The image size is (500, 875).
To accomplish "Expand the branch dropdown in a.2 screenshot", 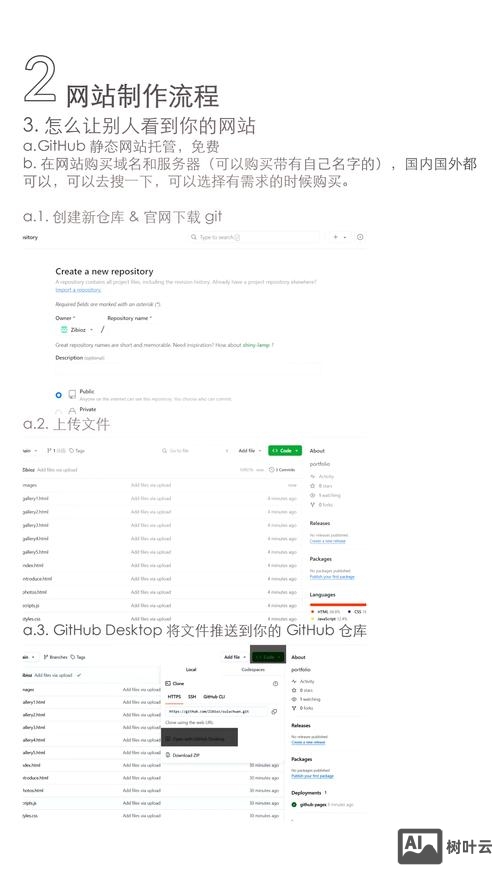I will coord(30,450).
